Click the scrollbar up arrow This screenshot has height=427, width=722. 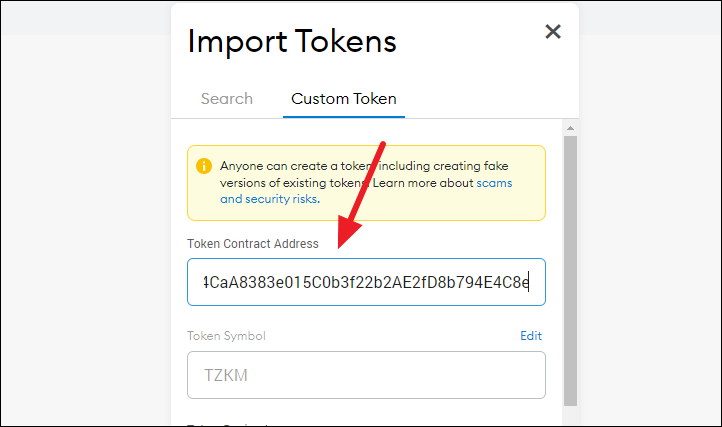tap(571, 128)
